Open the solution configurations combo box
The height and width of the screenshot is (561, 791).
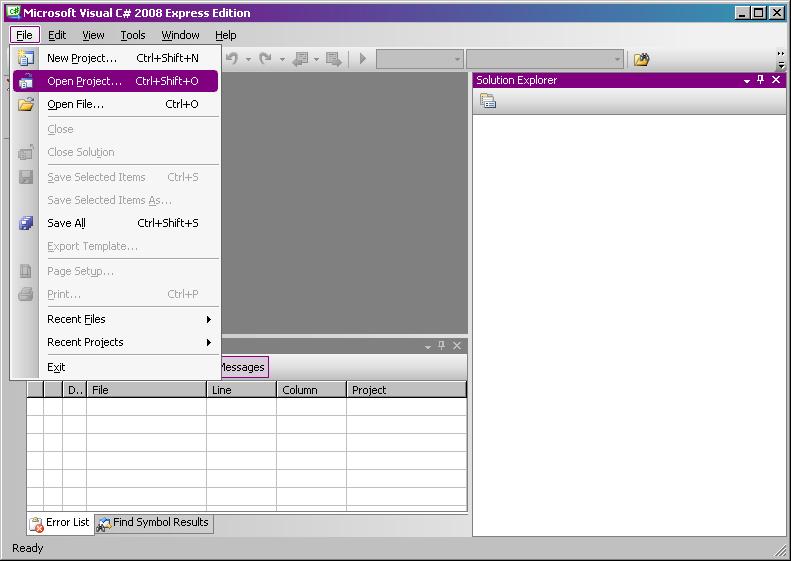(x=420, y=59)
